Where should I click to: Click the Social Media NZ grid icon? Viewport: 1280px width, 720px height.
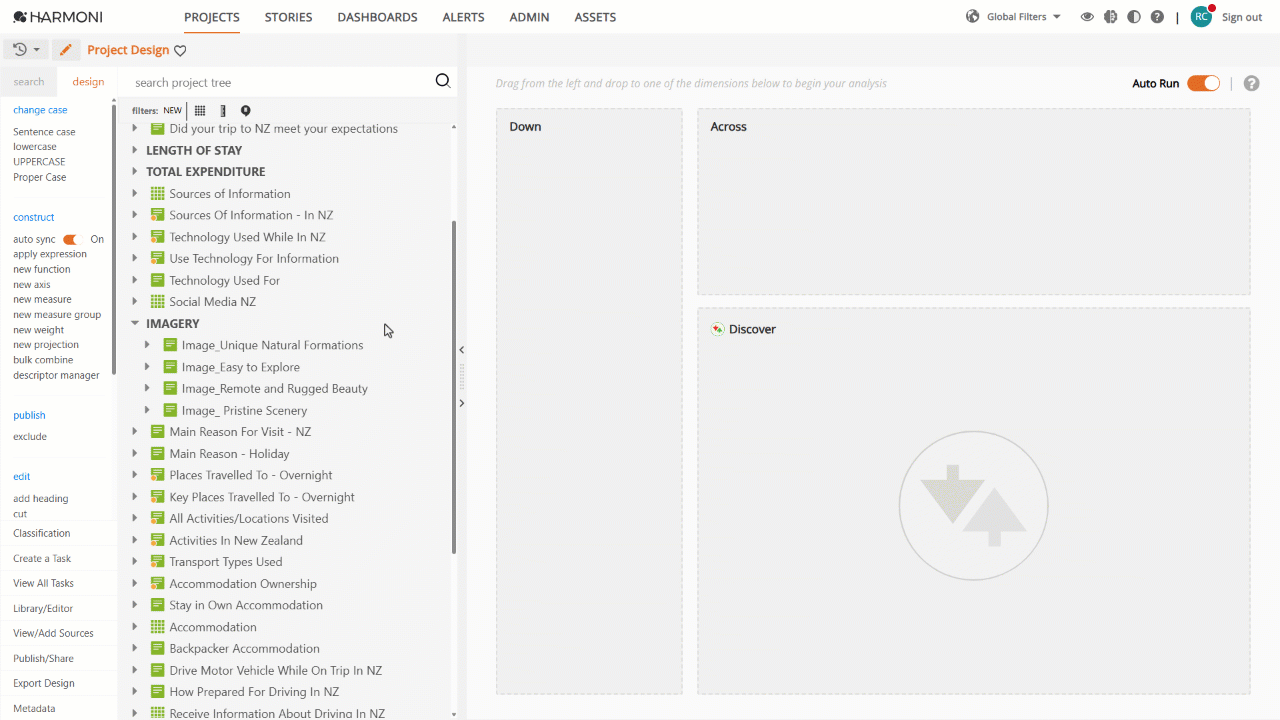[x=157, y=302]
